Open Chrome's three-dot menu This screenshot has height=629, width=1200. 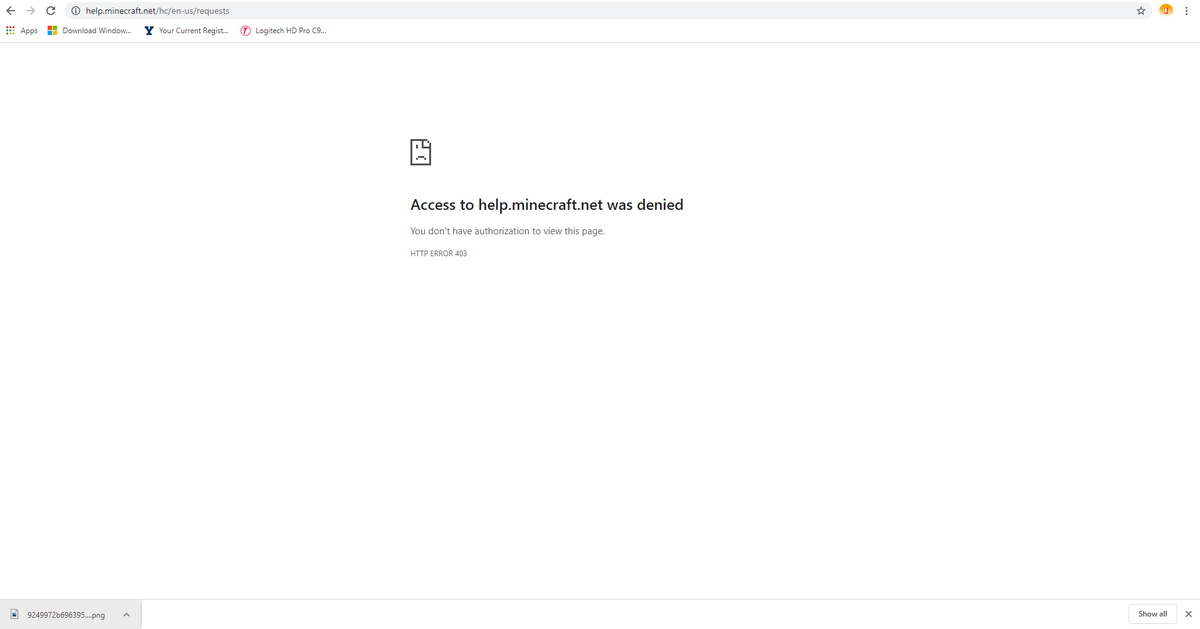1187,10
